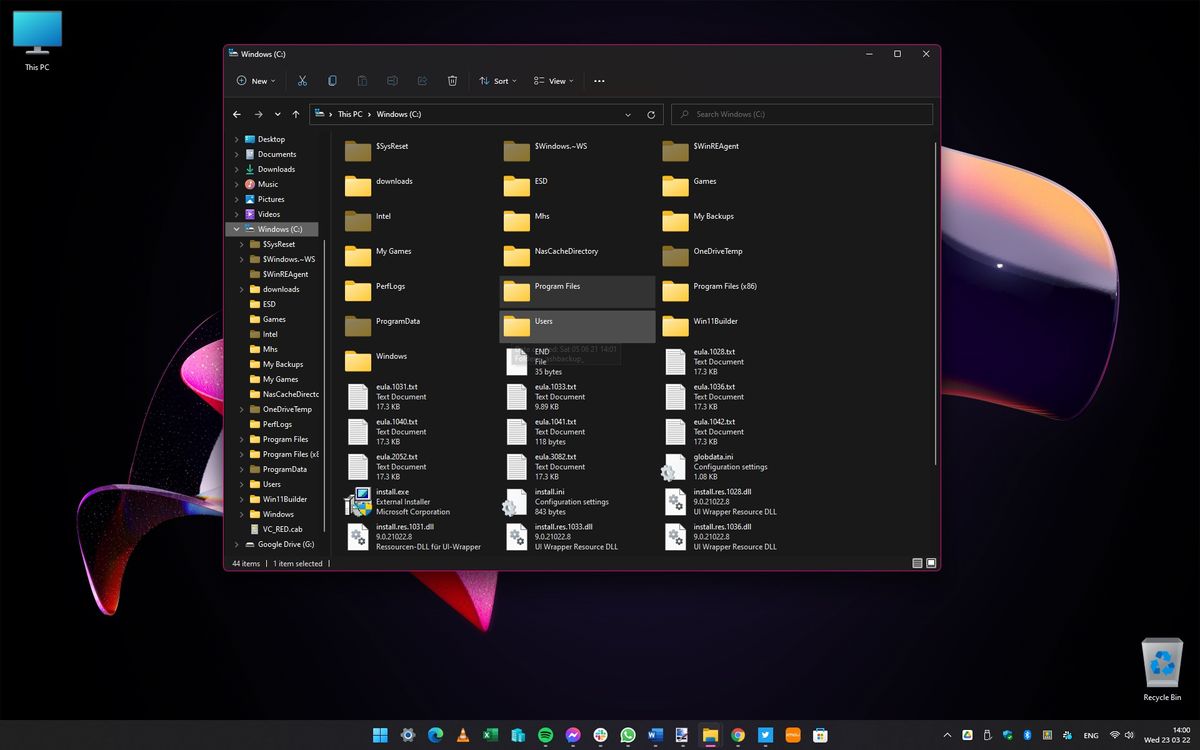
Task: Collapse the Windows (C:) tree item
Action: tap(234, 229)
